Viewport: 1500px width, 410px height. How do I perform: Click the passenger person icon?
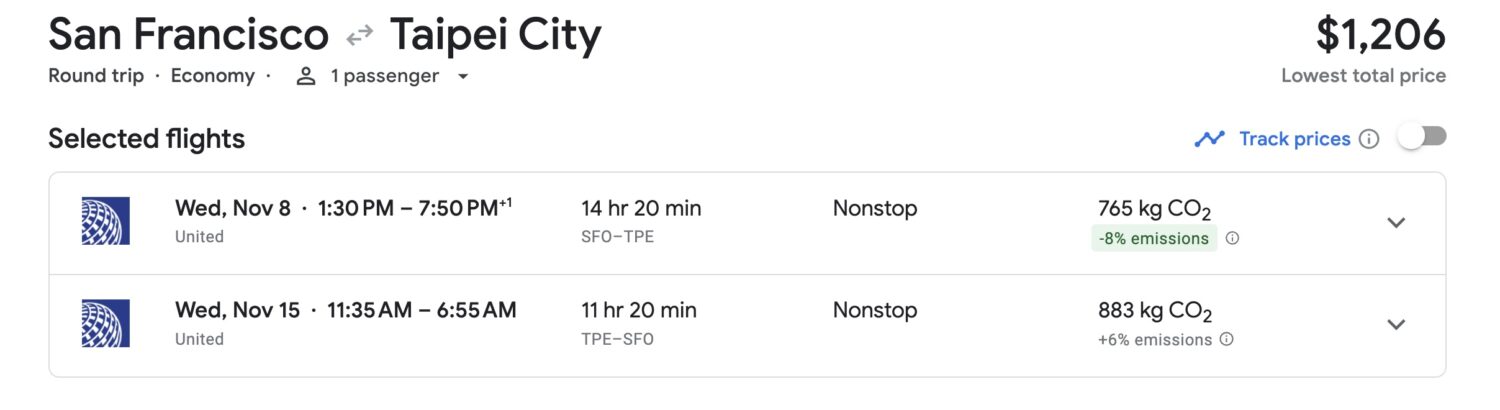tap(306, 76)
